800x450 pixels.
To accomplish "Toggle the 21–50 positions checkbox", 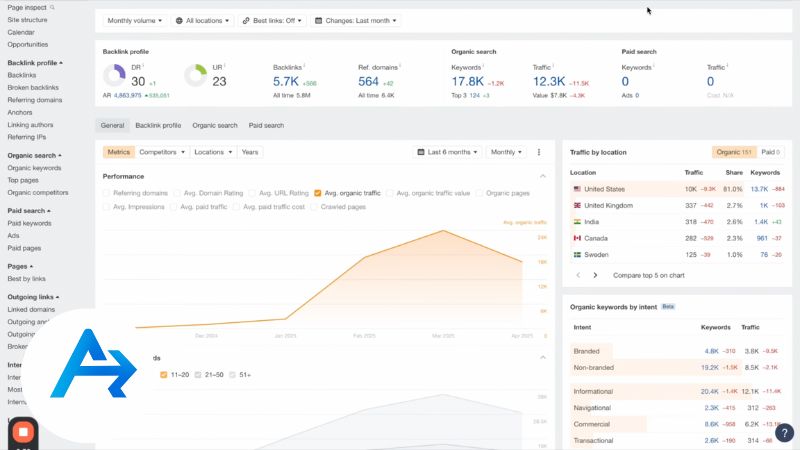I will pyautogui.click(x=197, y=374).
